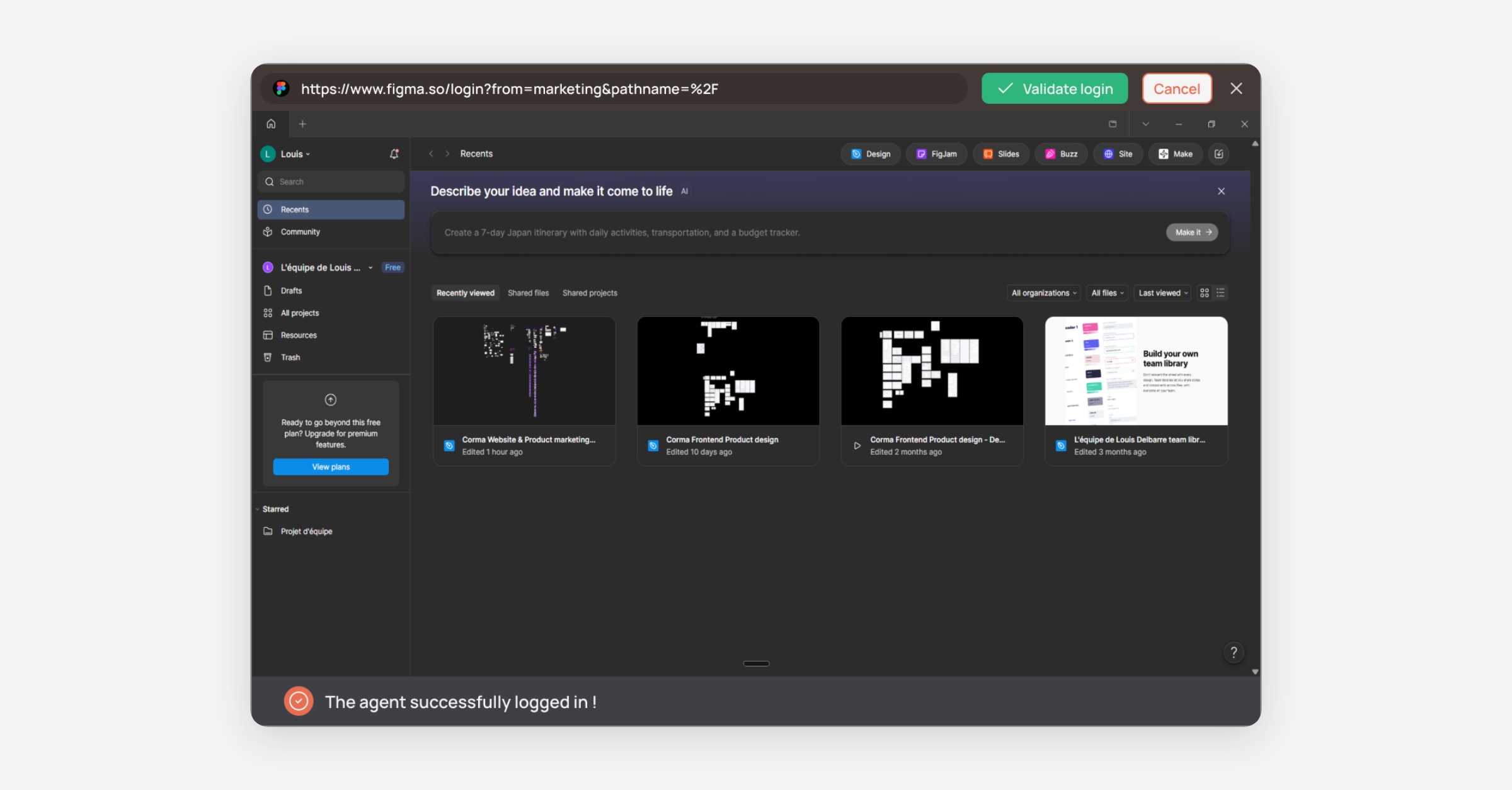The width and height of the screenshot is (1512, 790).
Task: Open the Build your own team library thumbnail
Action: [1137, 371]
